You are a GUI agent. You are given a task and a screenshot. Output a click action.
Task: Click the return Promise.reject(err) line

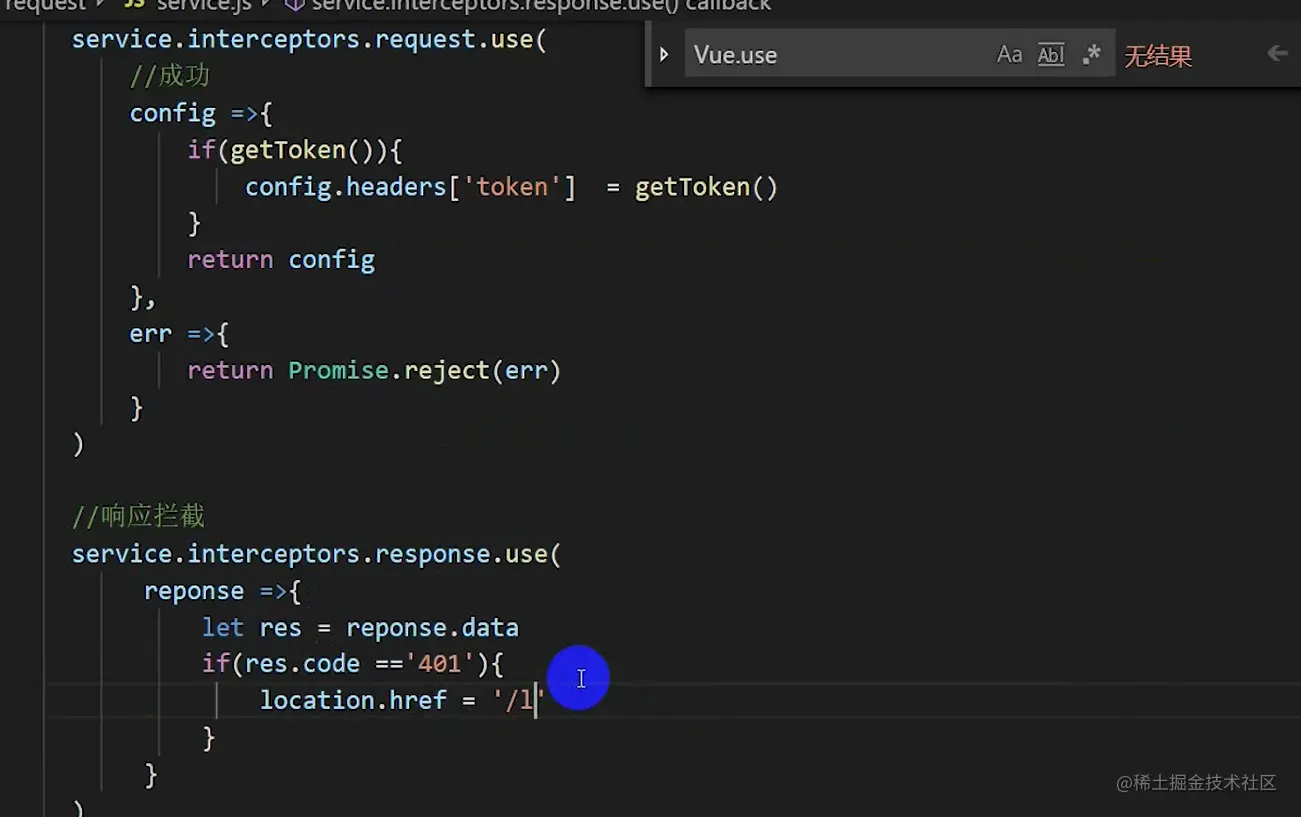[x=375, y=371]
